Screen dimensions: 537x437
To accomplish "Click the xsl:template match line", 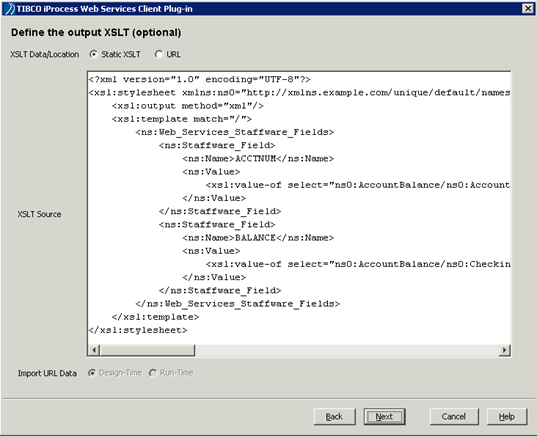I will 182,119.
